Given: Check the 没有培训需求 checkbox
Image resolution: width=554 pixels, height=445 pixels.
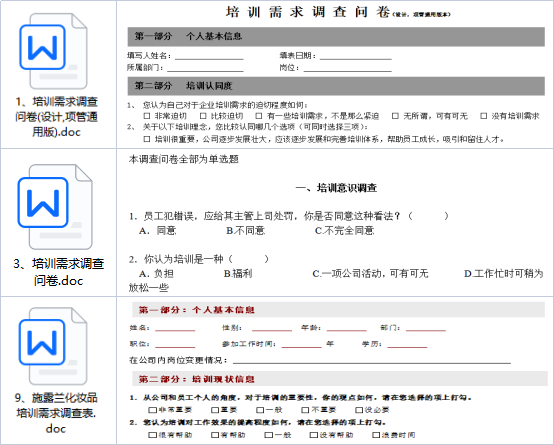Looking at the screenshot, I should [x=484, y=116].
